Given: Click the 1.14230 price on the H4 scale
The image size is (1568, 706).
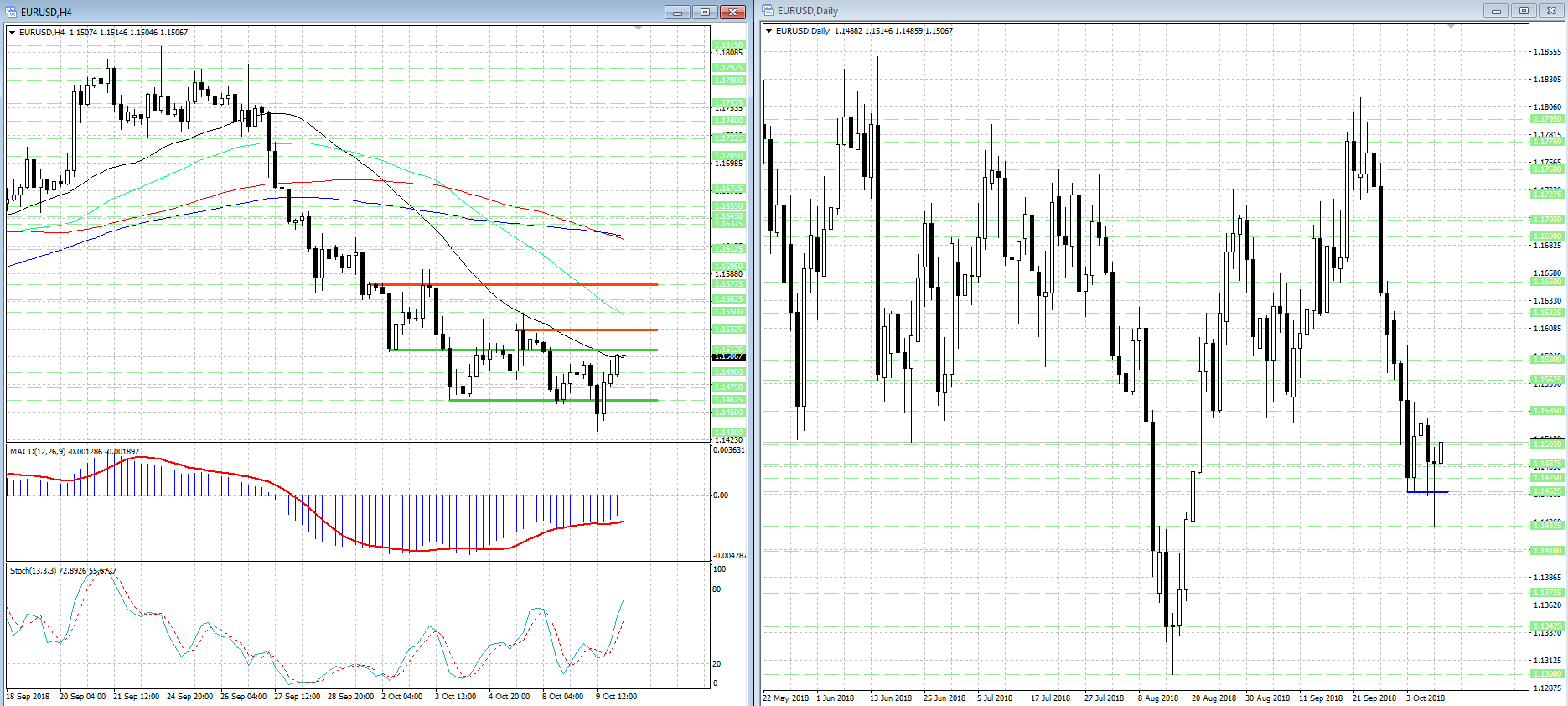Looking at the screenshot, I should 728,440.
